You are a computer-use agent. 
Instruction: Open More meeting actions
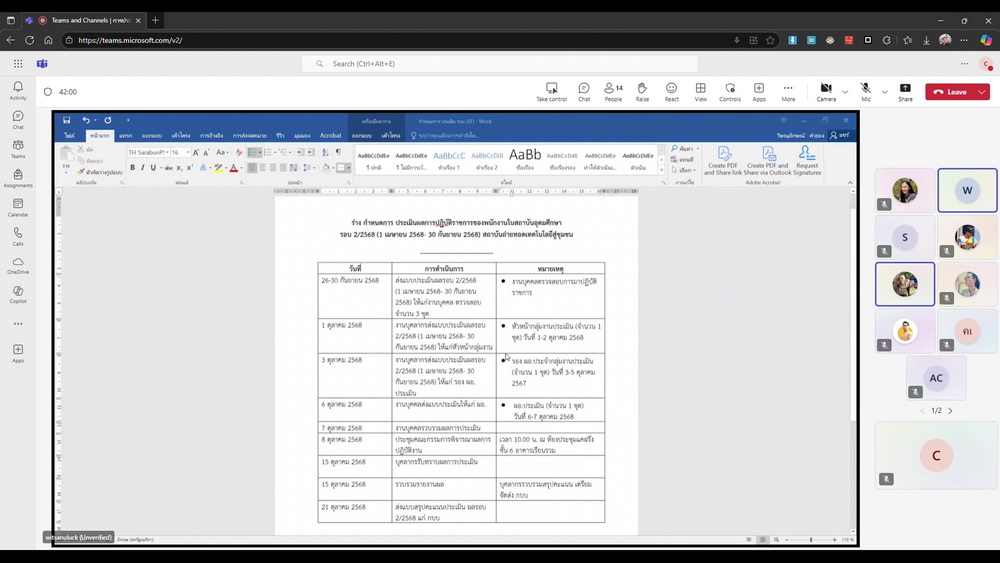[x=788, y=92]
